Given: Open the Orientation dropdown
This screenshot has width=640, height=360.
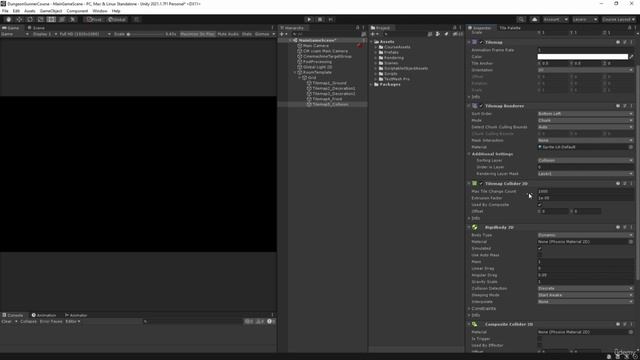Looking at the screenshot, I should (x=585, y=70).
